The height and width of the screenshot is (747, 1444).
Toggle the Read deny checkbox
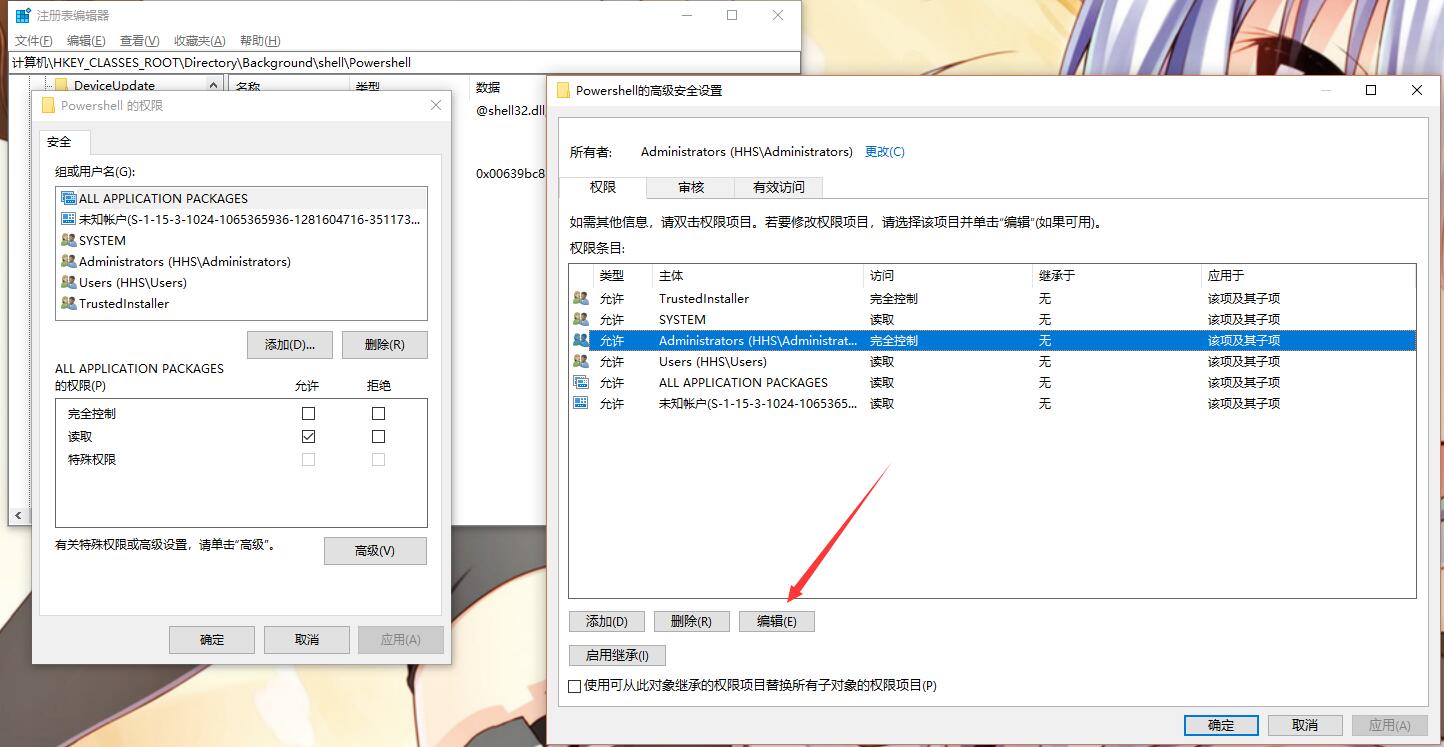(378, 436)
